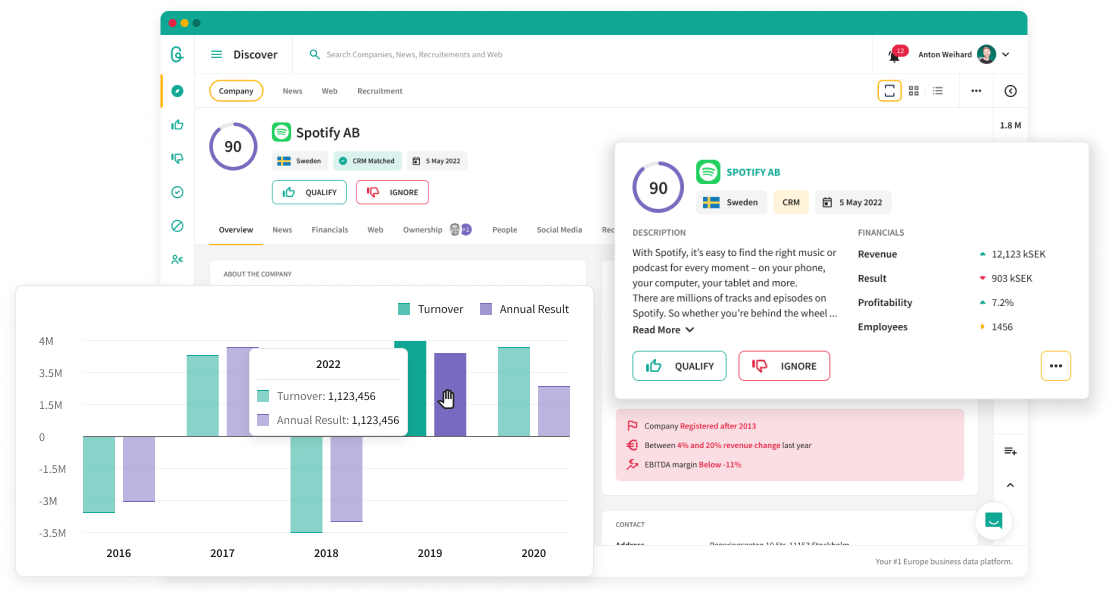Switch to grid view
This screenshot has width=1116, height=596.
click(x=914, y=90)
